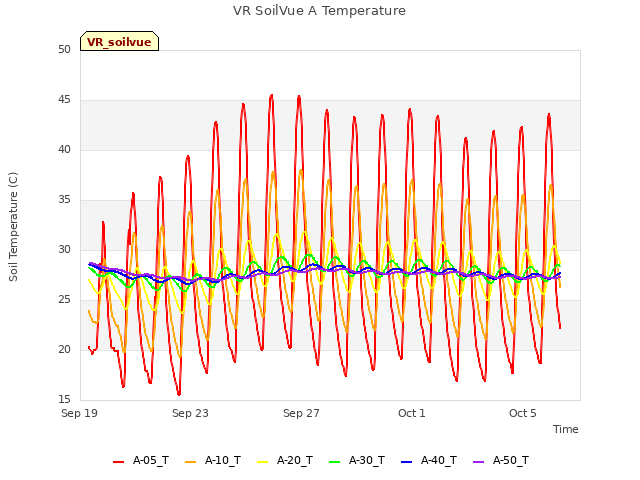This screenshot has width=640, height=480.
Task: Click the 15 y-axis tick label
Action: tap(64, 399)
